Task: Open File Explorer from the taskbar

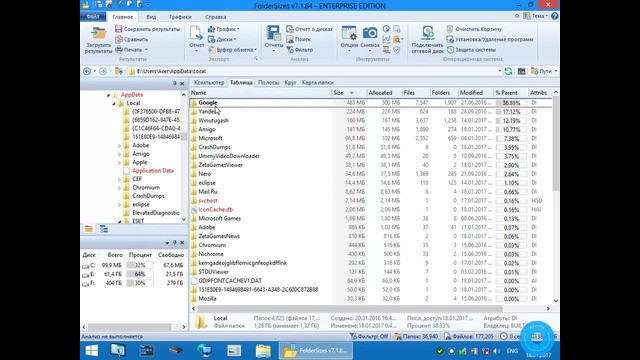Action: (263, 351)
